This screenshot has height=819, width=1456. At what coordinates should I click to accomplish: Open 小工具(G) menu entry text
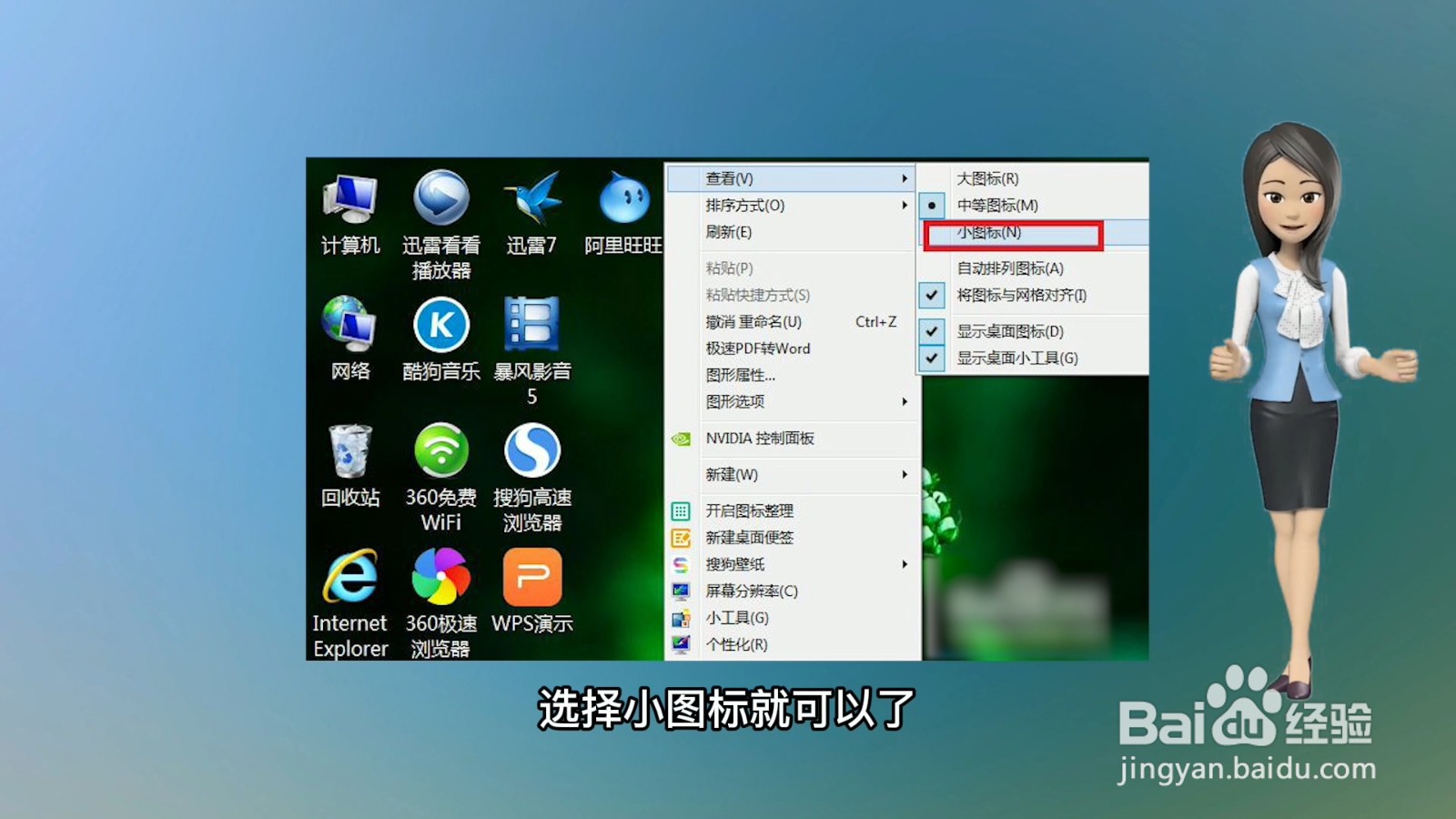[737, 618]
